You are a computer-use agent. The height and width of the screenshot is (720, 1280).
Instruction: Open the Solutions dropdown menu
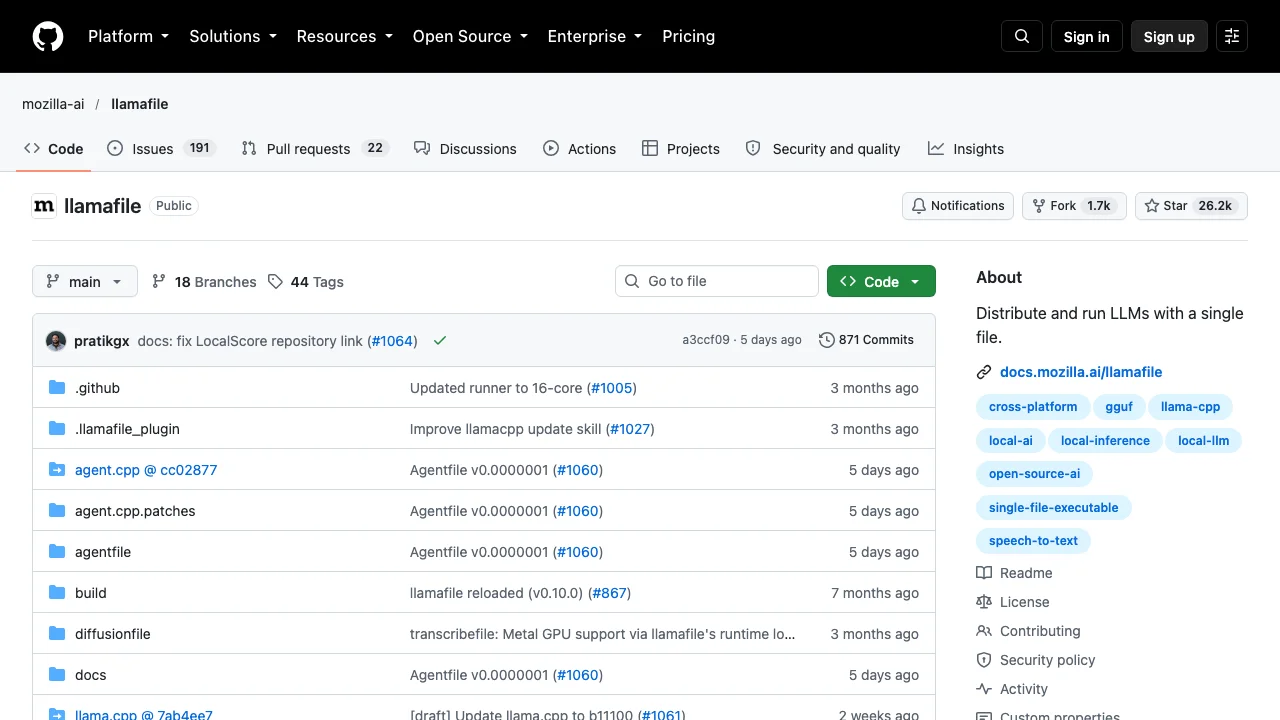[x=232, y=36]
